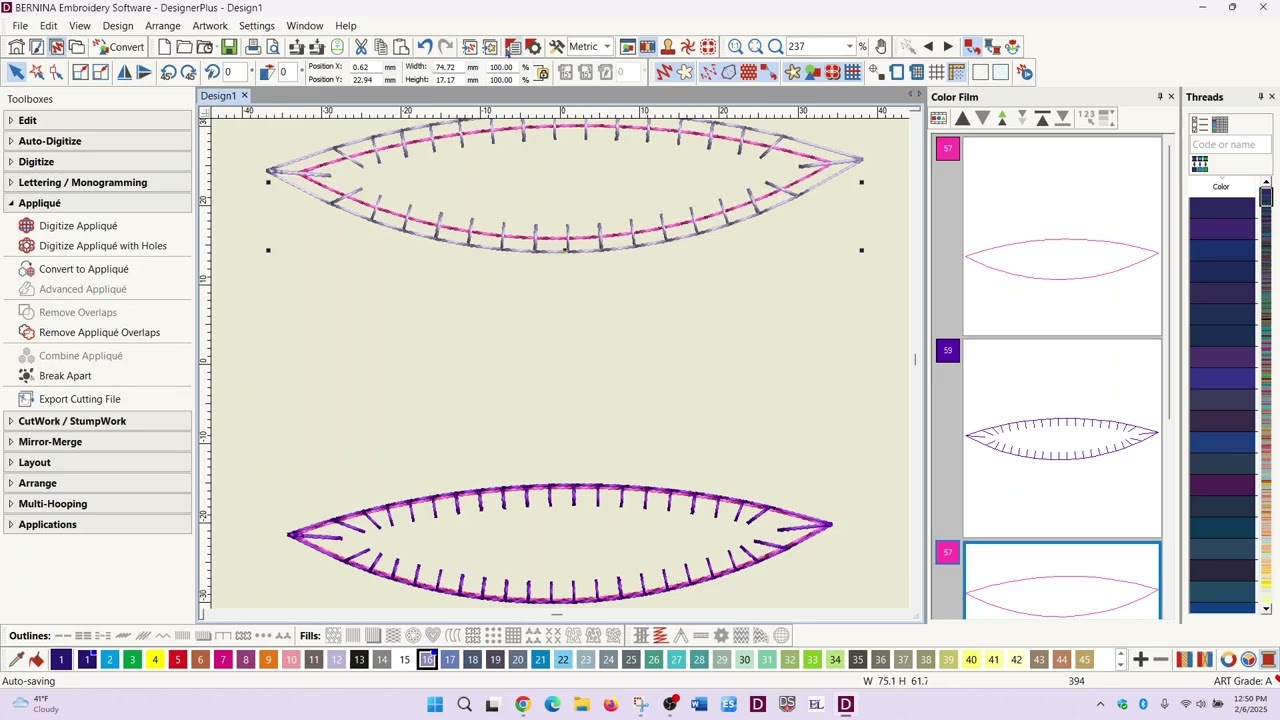Open Windows Start menu

point(435,705)
